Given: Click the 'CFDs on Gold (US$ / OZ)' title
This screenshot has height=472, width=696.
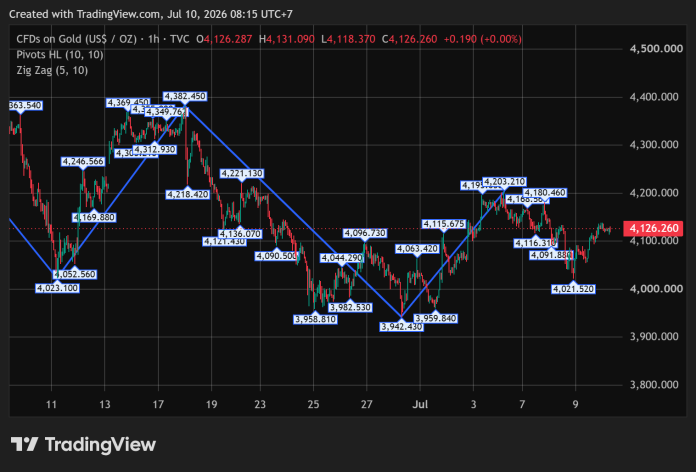Looking at the screenshot, I should tap(76, 39).
